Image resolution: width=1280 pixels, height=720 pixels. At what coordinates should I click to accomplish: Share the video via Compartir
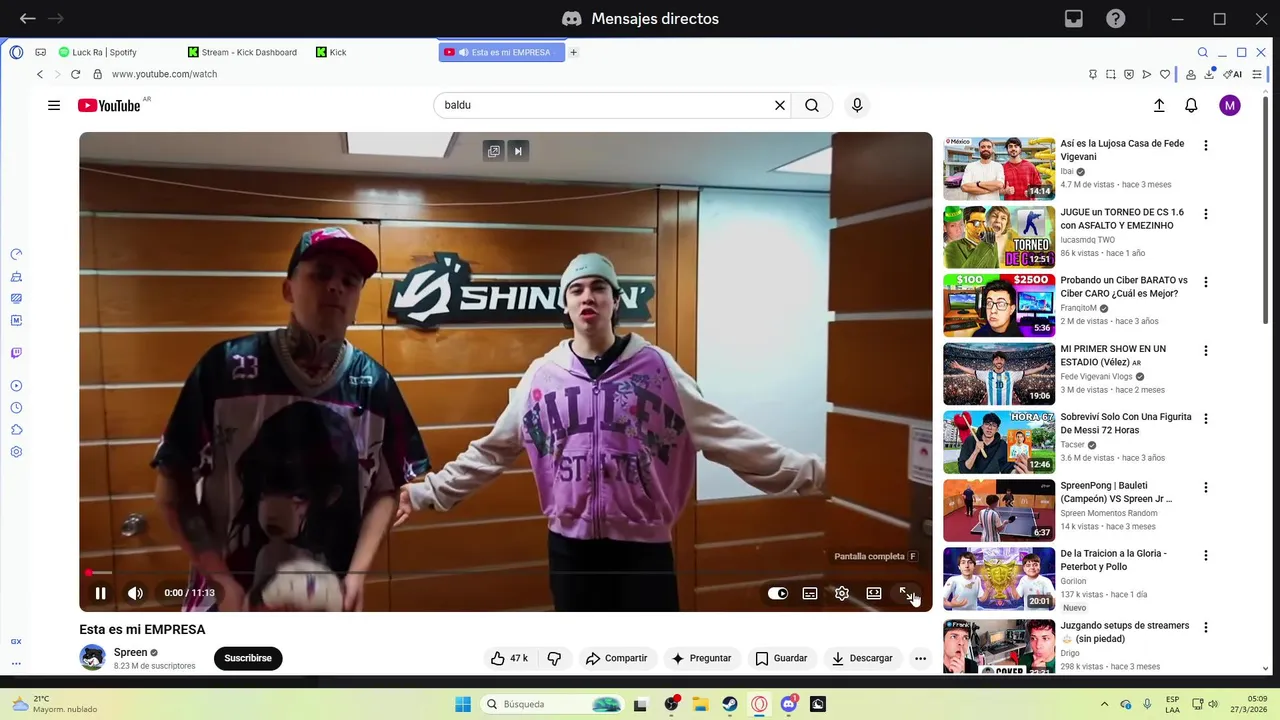tap(616, 658)
